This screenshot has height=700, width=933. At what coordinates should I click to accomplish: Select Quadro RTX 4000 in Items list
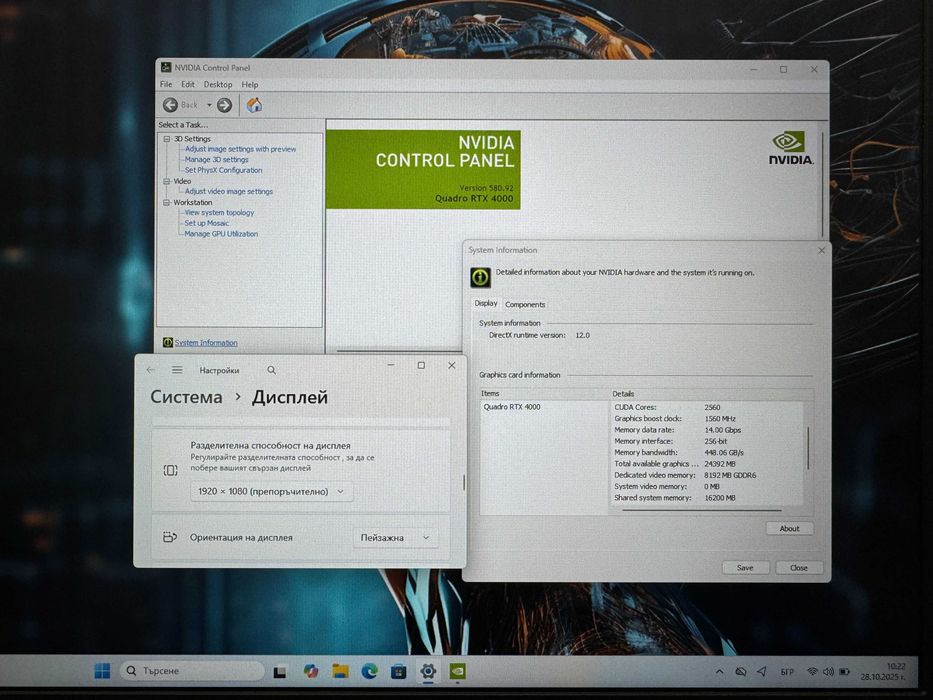512,407
